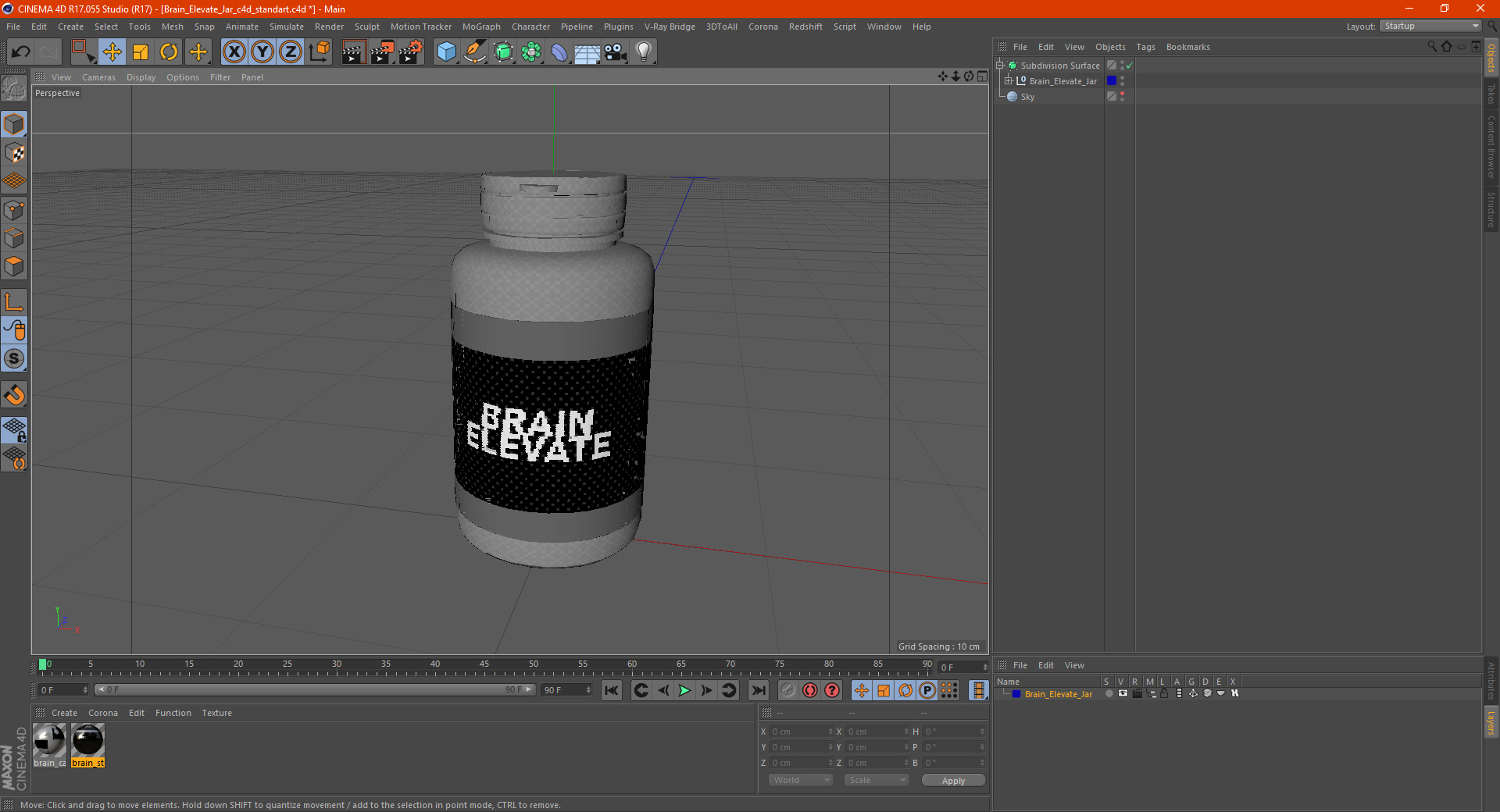Image resolution: width=1500 pixels, height=812 pixels.
Task: Select the brain_st material thumbnail
Action: click(87, 746)
